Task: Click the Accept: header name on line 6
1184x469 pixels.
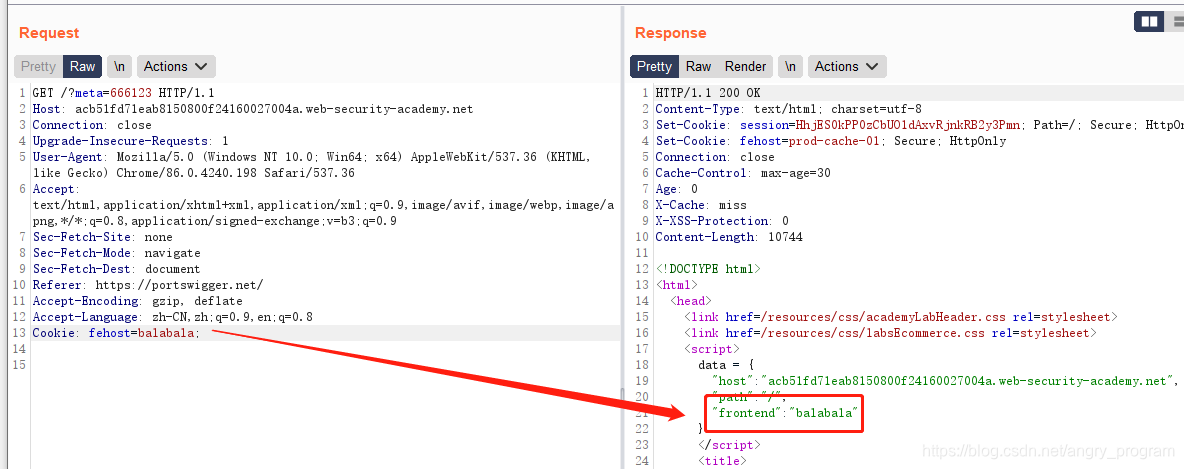Action: (x=54, y=189)
